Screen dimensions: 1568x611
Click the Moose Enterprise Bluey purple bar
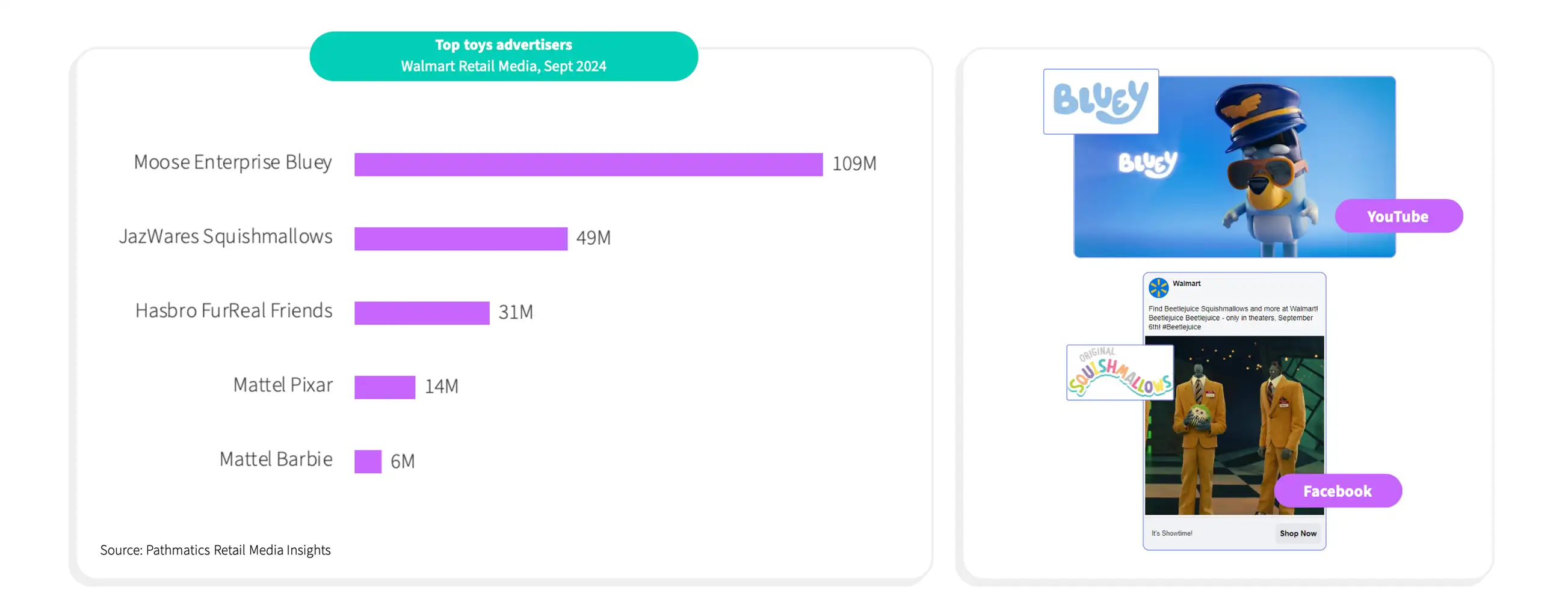(x=588, y=164)
